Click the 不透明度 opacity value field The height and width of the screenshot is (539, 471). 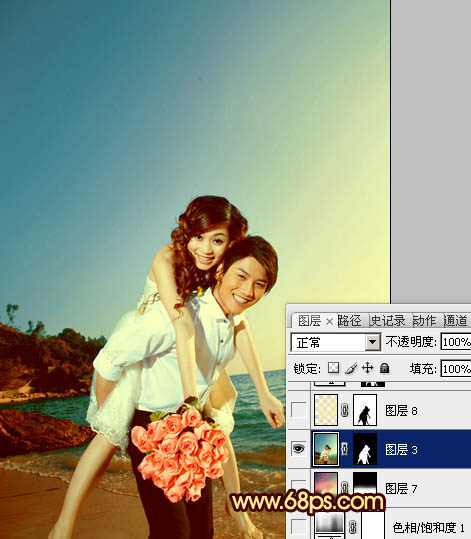coord(456,342)
